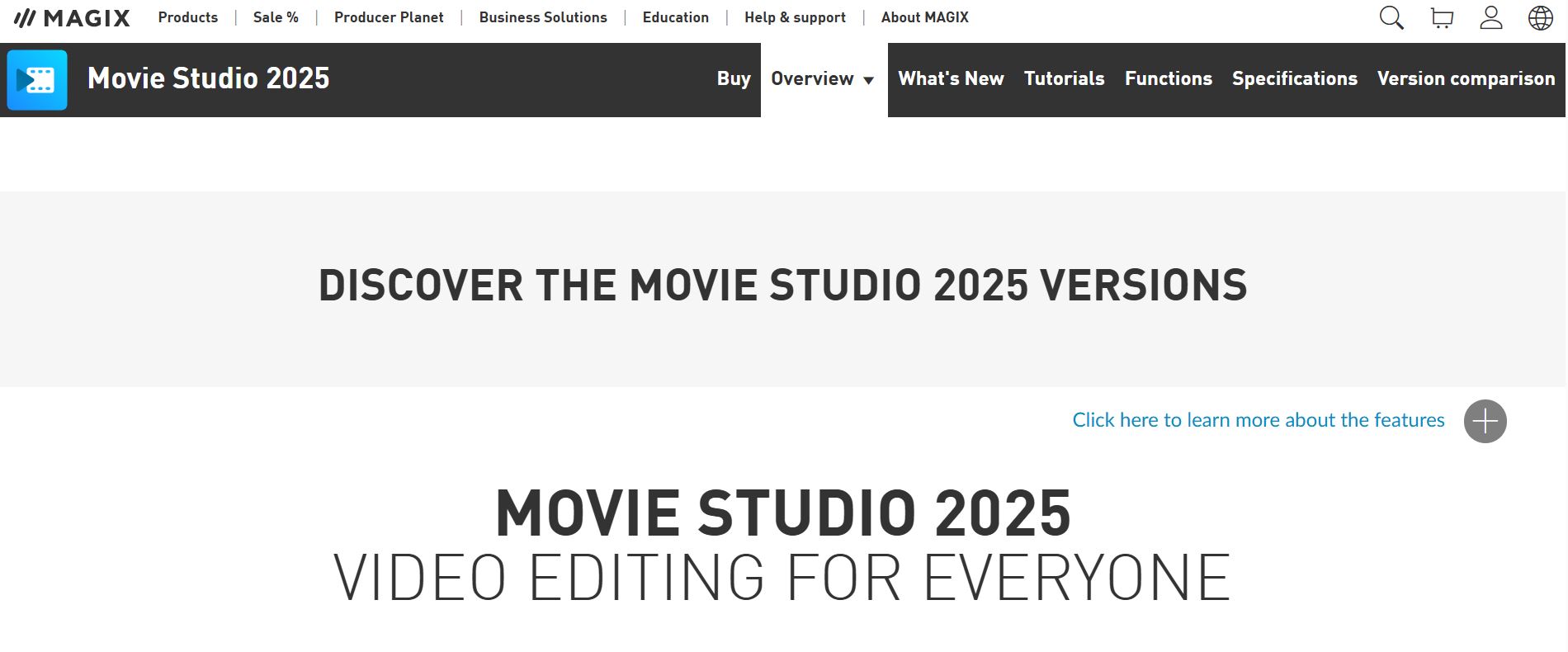1568x652 pixels.
Task: Select the Overview tab
Action: click(x=824, y=79)
